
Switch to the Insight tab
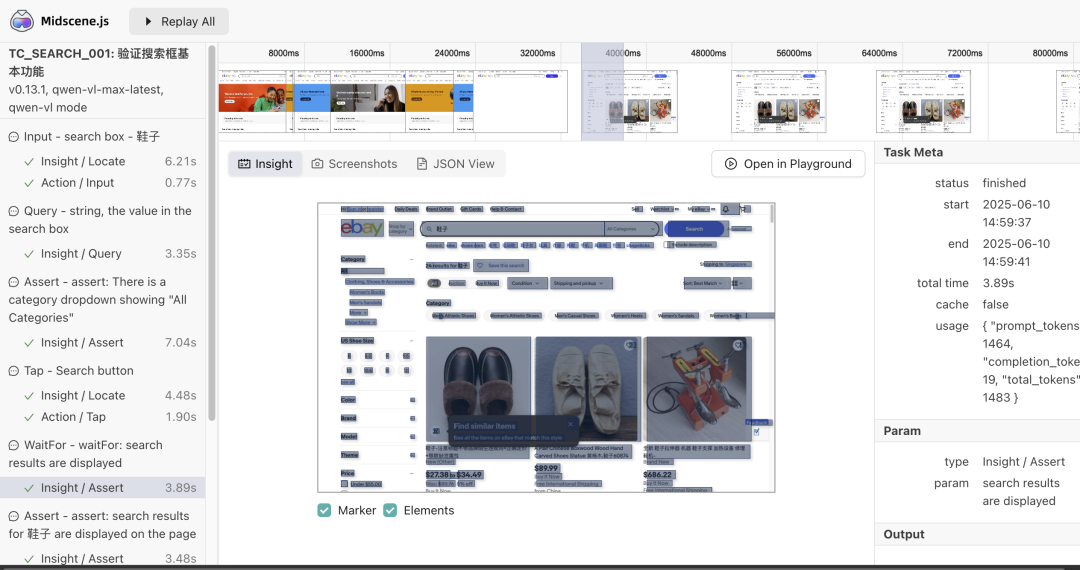coord(265,164)
